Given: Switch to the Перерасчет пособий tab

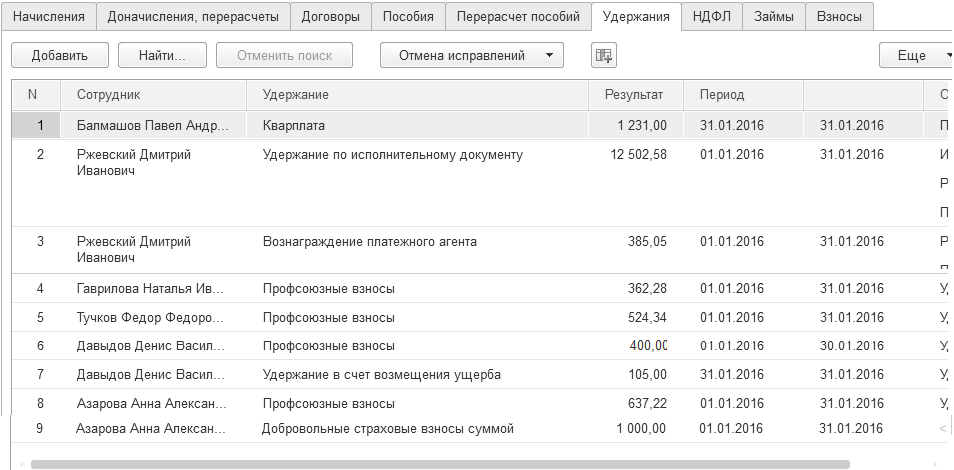Looking at the screenshot, I should [517, 16].
